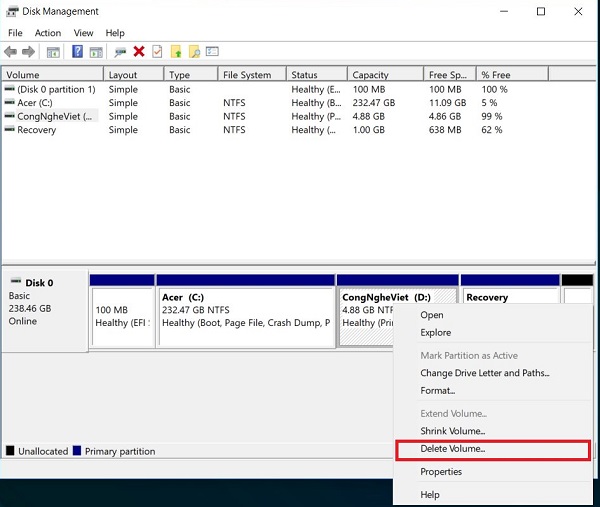Select Properties in the context menu
600x507 pixels.
[441, 471]
